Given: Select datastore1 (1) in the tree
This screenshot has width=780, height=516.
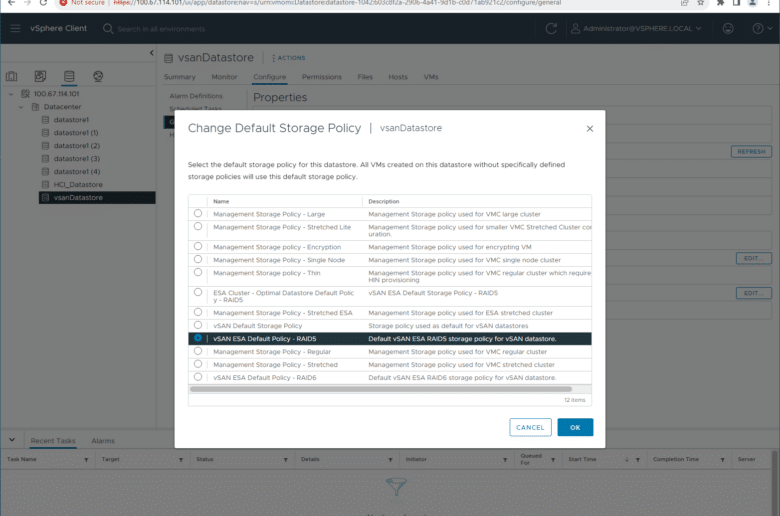Looking at the screenshot, I should click(x=76, y=132).
